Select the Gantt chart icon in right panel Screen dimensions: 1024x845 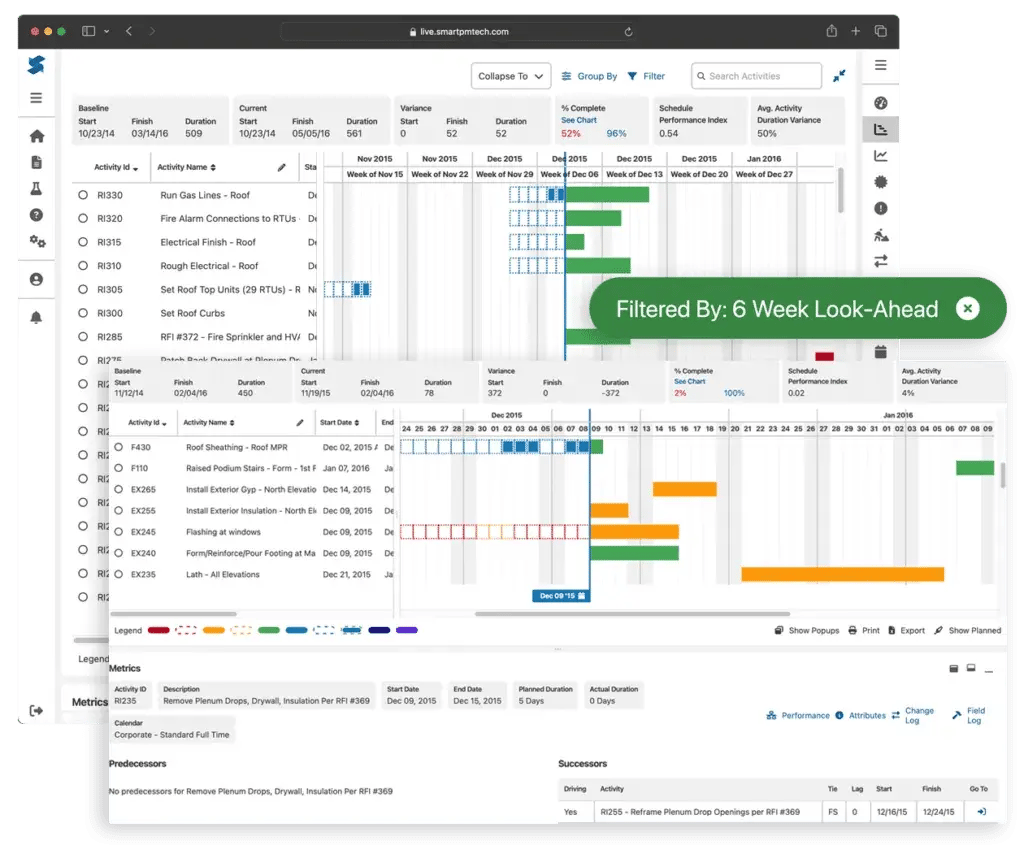point(880,129)
